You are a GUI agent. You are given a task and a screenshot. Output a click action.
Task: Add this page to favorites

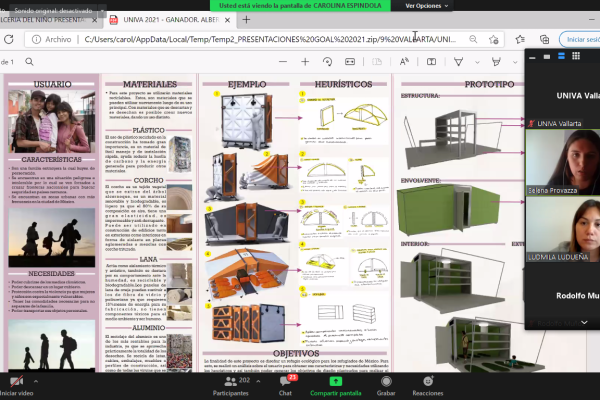click(x=494, y=39)
